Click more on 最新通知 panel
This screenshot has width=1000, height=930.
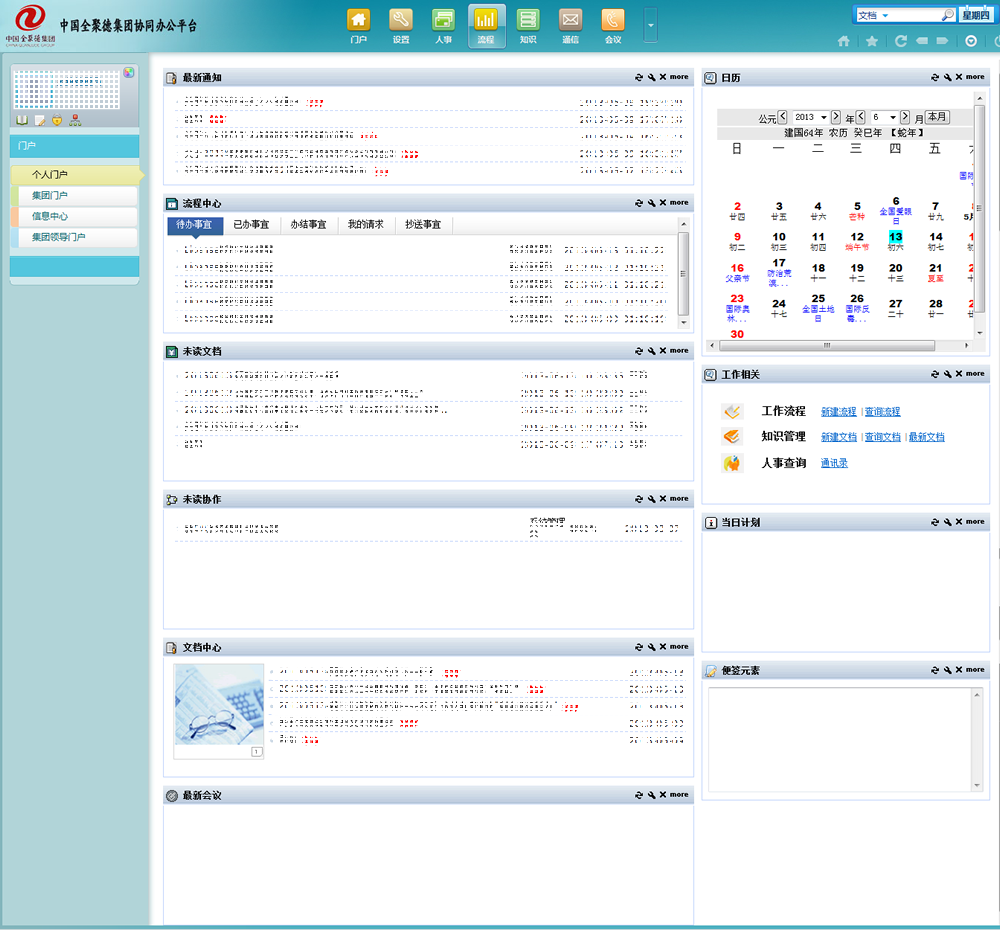[679, 77]
